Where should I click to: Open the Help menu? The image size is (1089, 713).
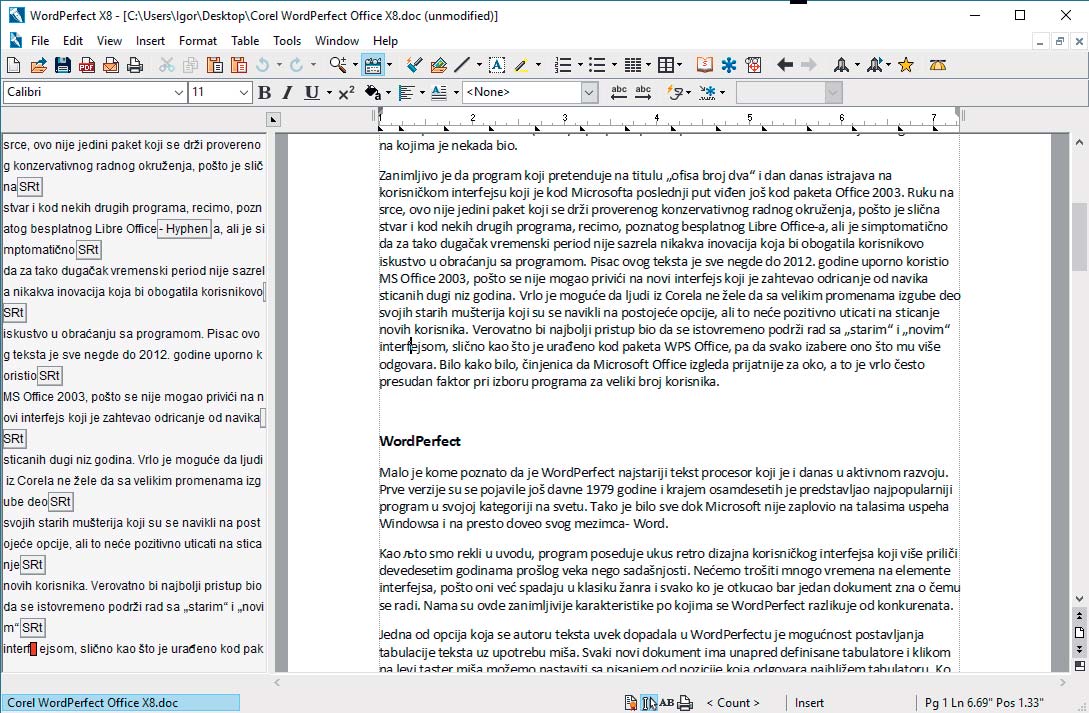tap(385, 41)
